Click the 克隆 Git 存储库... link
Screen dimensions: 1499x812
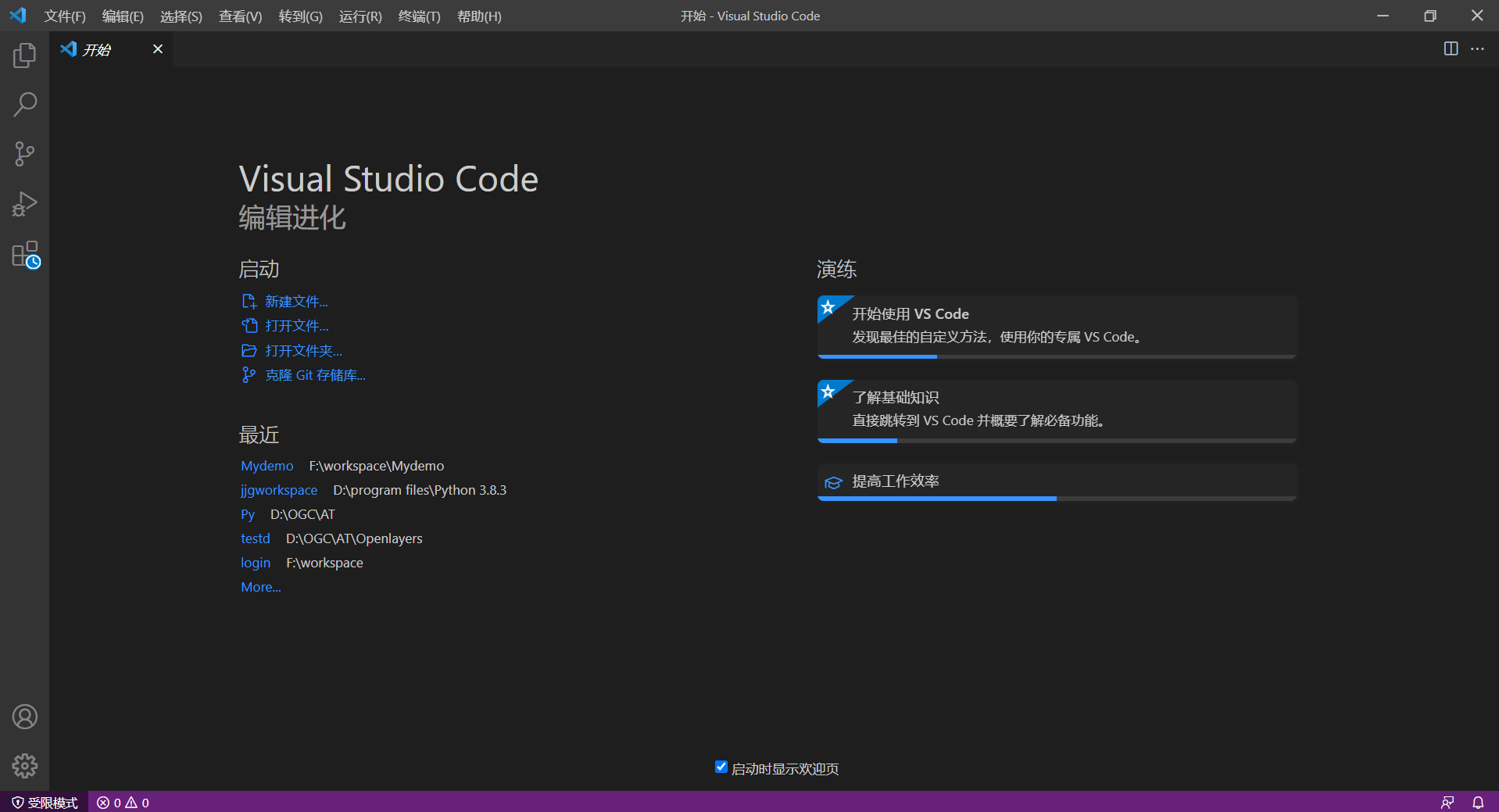pyautogui.click(x=315, y=375)
